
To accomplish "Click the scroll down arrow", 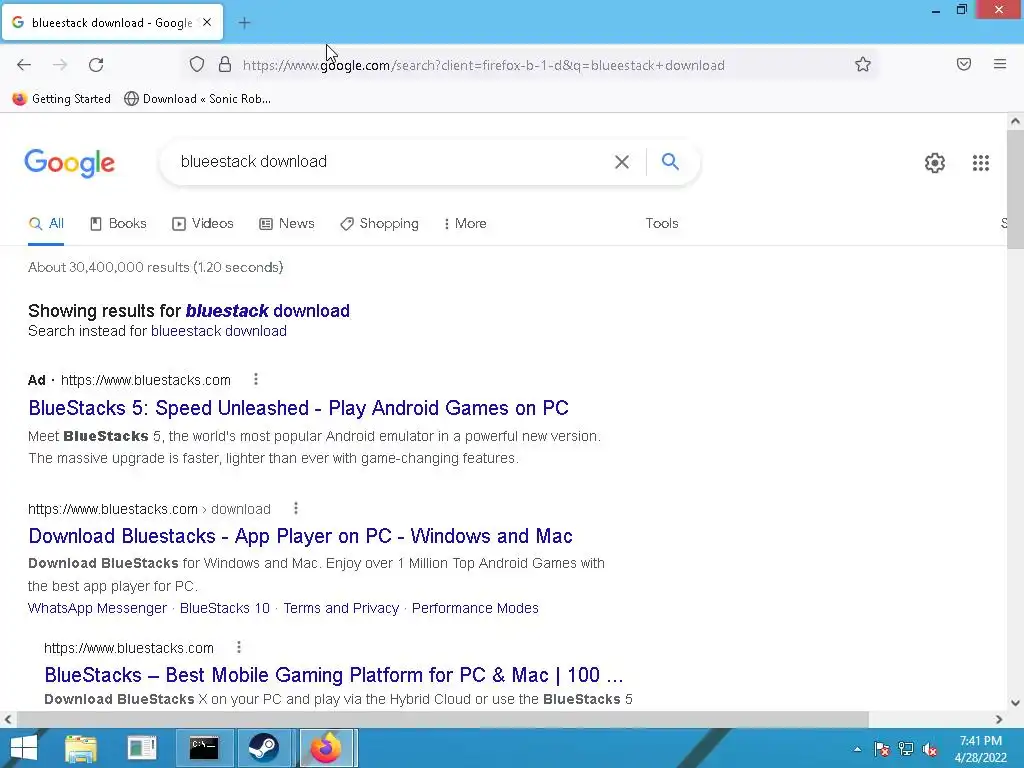I will tap(1015, 703).
